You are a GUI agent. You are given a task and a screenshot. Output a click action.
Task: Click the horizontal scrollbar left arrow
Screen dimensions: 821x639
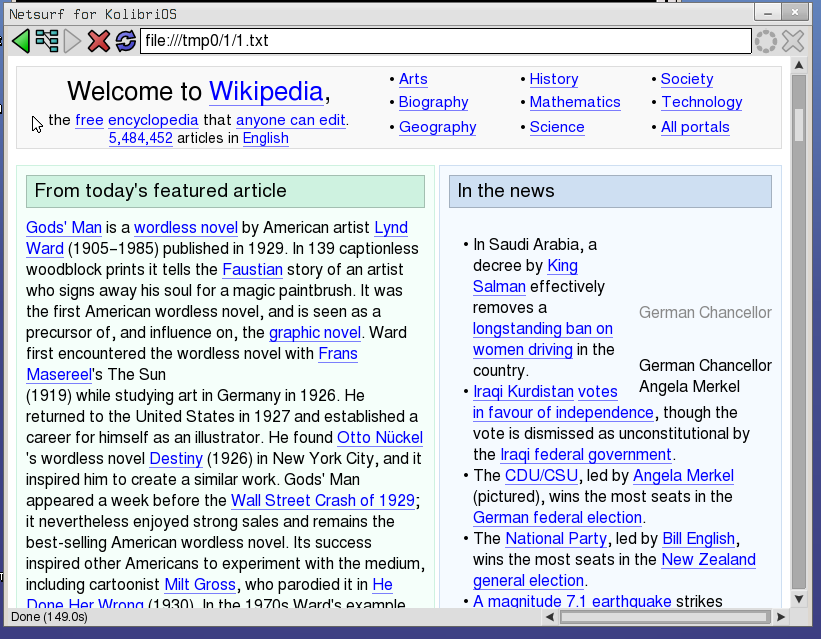pyautogui.click(x=550, y=617)
